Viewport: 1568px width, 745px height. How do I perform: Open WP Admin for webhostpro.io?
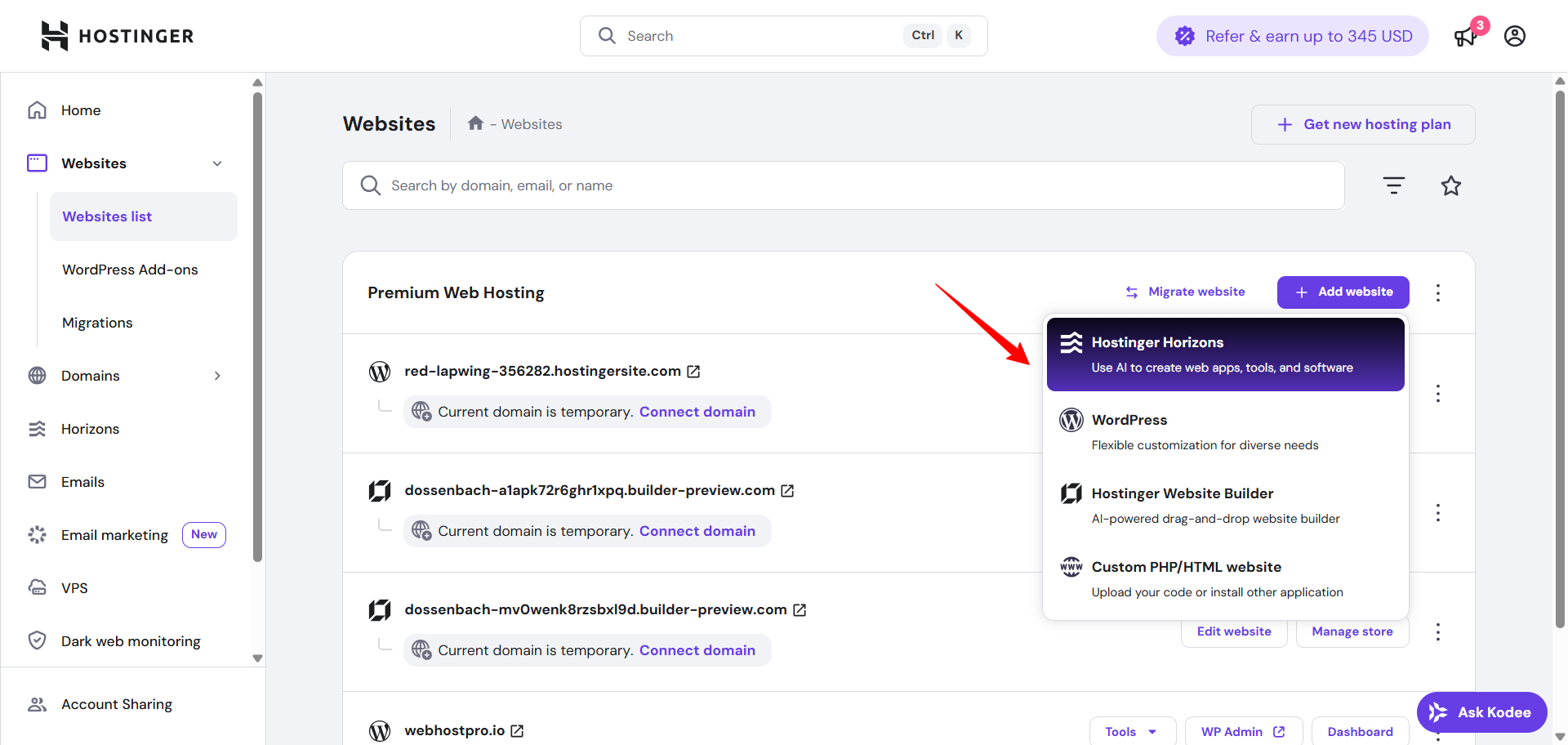tap(1243, 731)
